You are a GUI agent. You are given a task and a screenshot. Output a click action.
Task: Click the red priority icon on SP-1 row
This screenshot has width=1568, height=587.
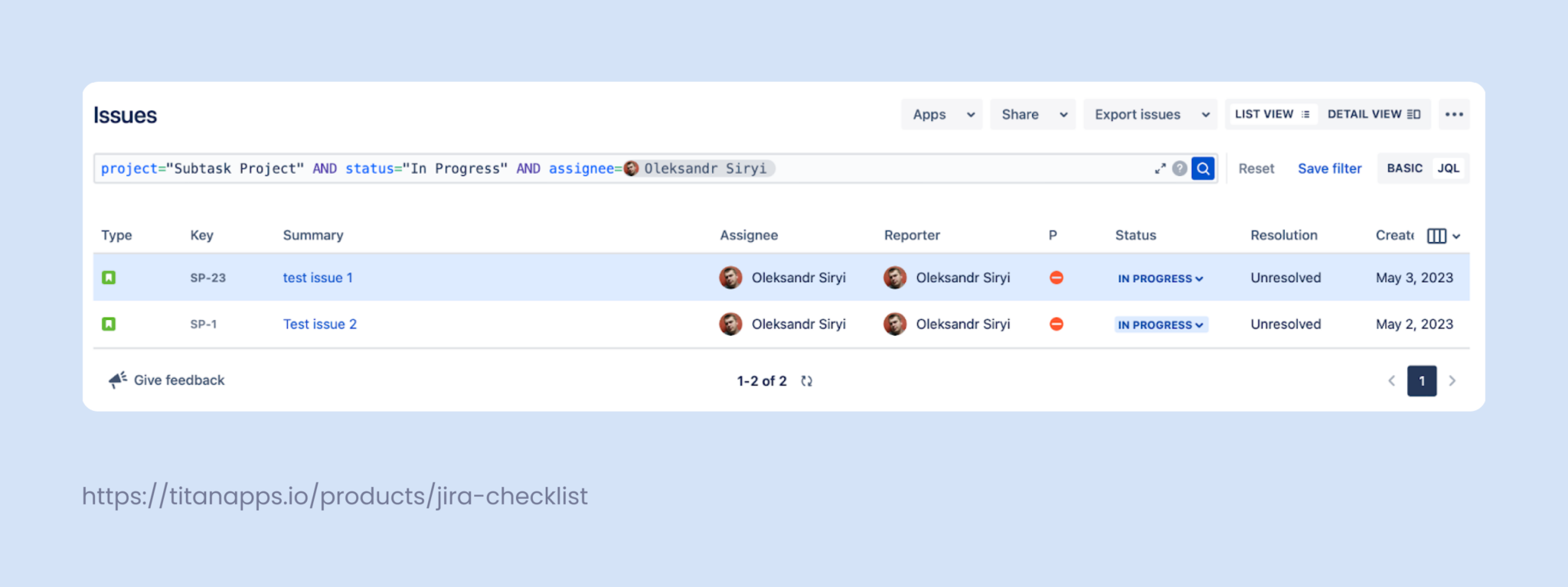pyautogui.click(x=1056, y=324)
